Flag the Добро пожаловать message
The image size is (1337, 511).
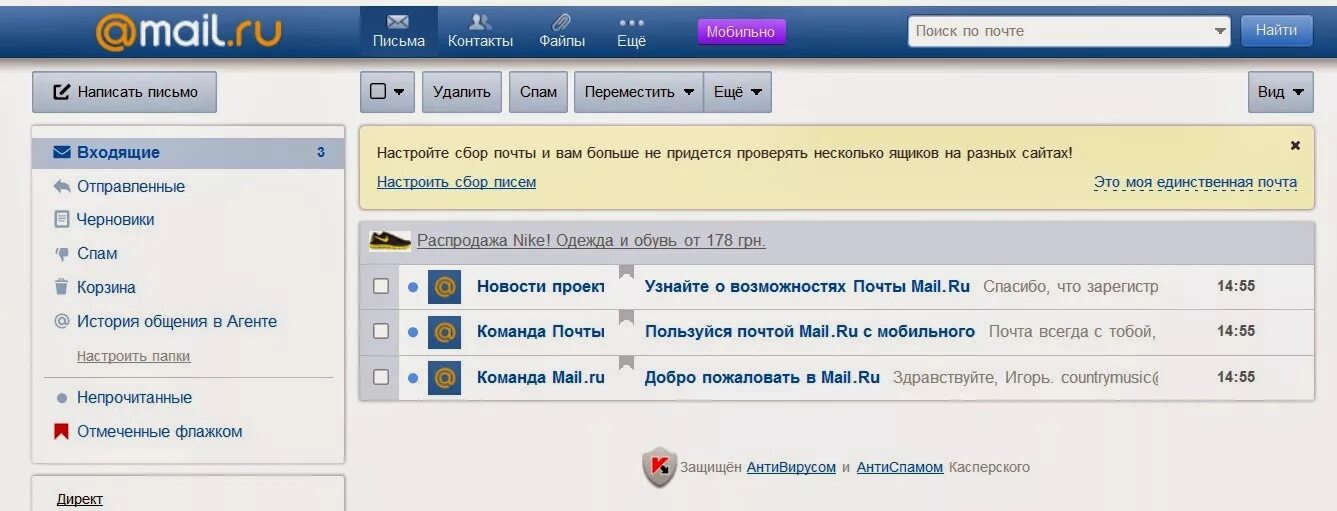pos(626,363)
